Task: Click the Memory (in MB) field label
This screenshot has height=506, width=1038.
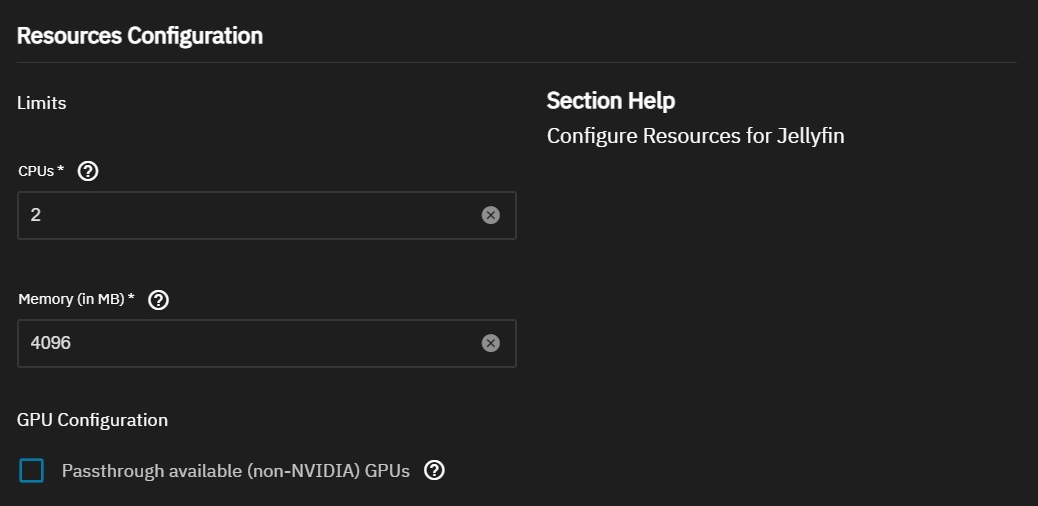Action: coord(76,299)
